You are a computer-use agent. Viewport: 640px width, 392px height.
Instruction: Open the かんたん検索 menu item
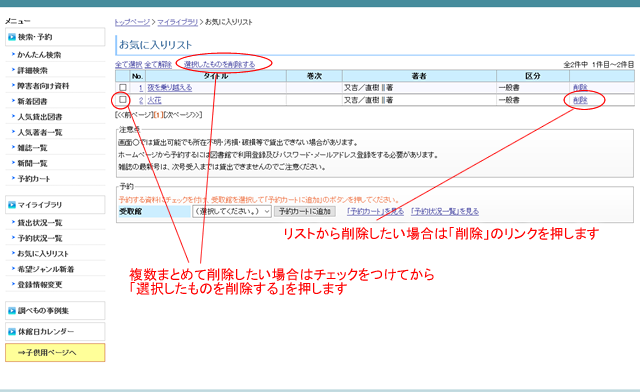pos(39,55)
